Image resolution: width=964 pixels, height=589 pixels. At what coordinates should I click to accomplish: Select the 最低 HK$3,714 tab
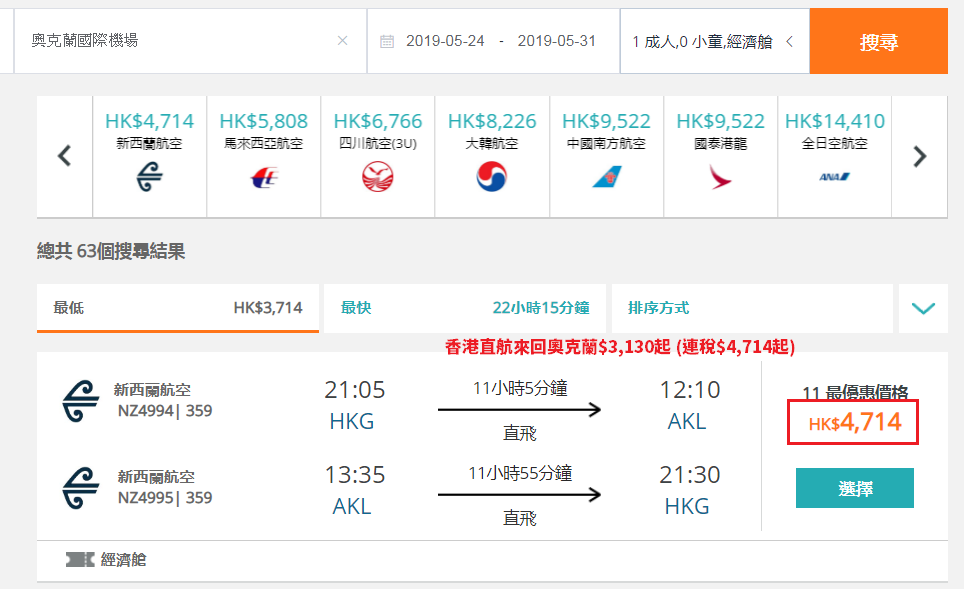click(x=178, y=308)
